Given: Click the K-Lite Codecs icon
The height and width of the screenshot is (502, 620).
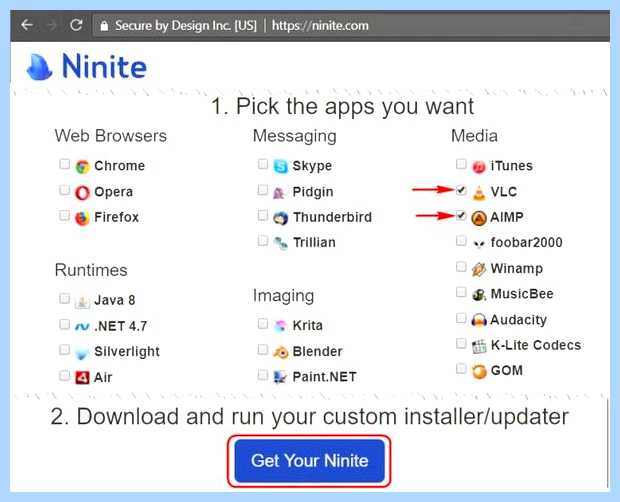Looking at the screenshot, I should tap(479, 346).
